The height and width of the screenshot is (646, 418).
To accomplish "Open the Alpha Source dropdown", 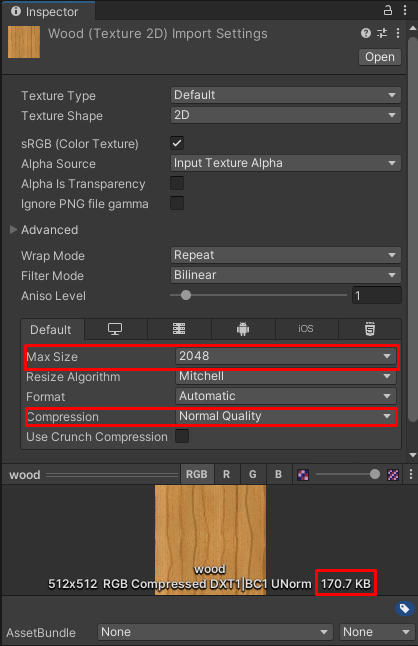I will pyautogui.click(x=285, y=163).
